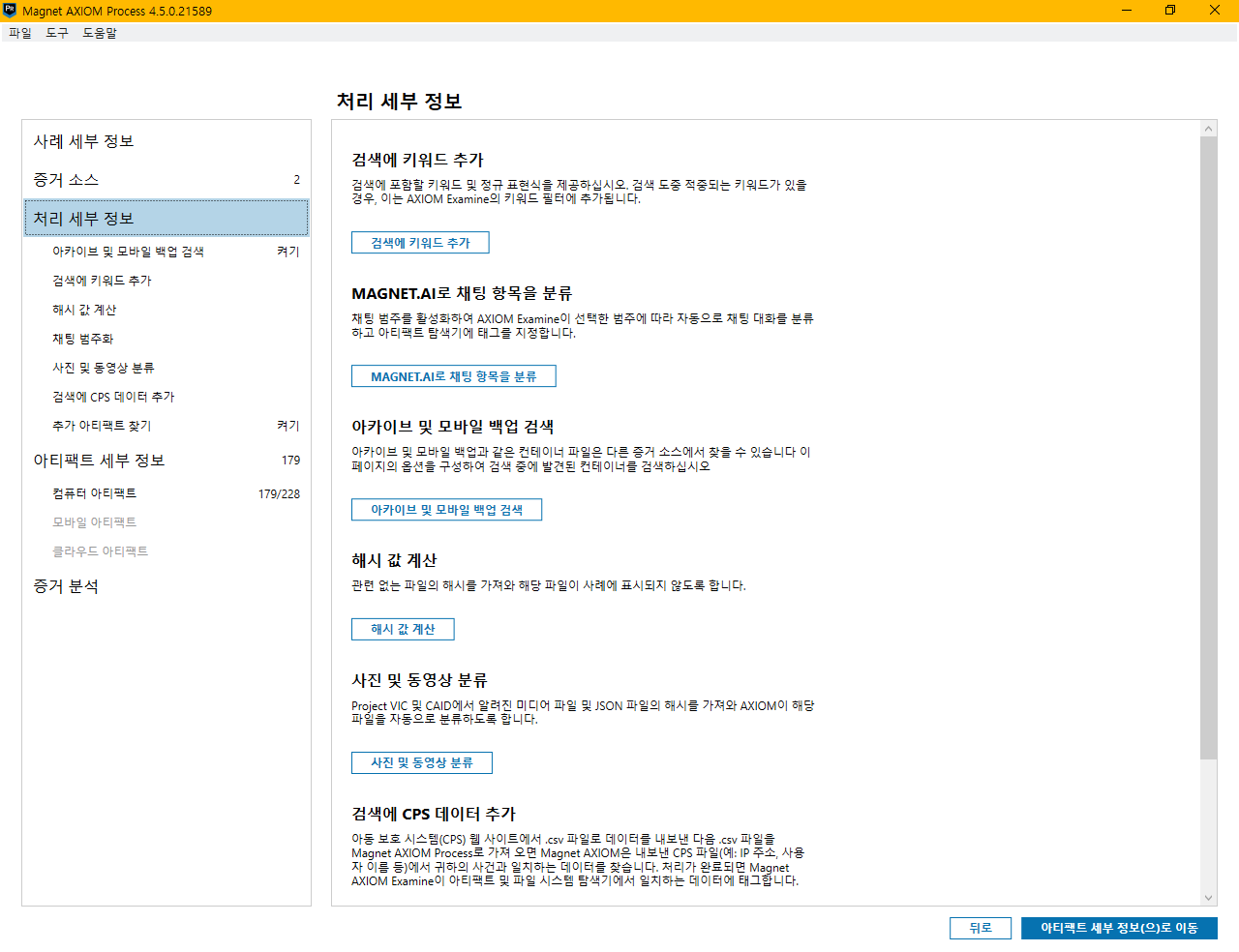Maximize the Magnet AXIOM Process window

pyautogui.click(x=1170, y=11)
